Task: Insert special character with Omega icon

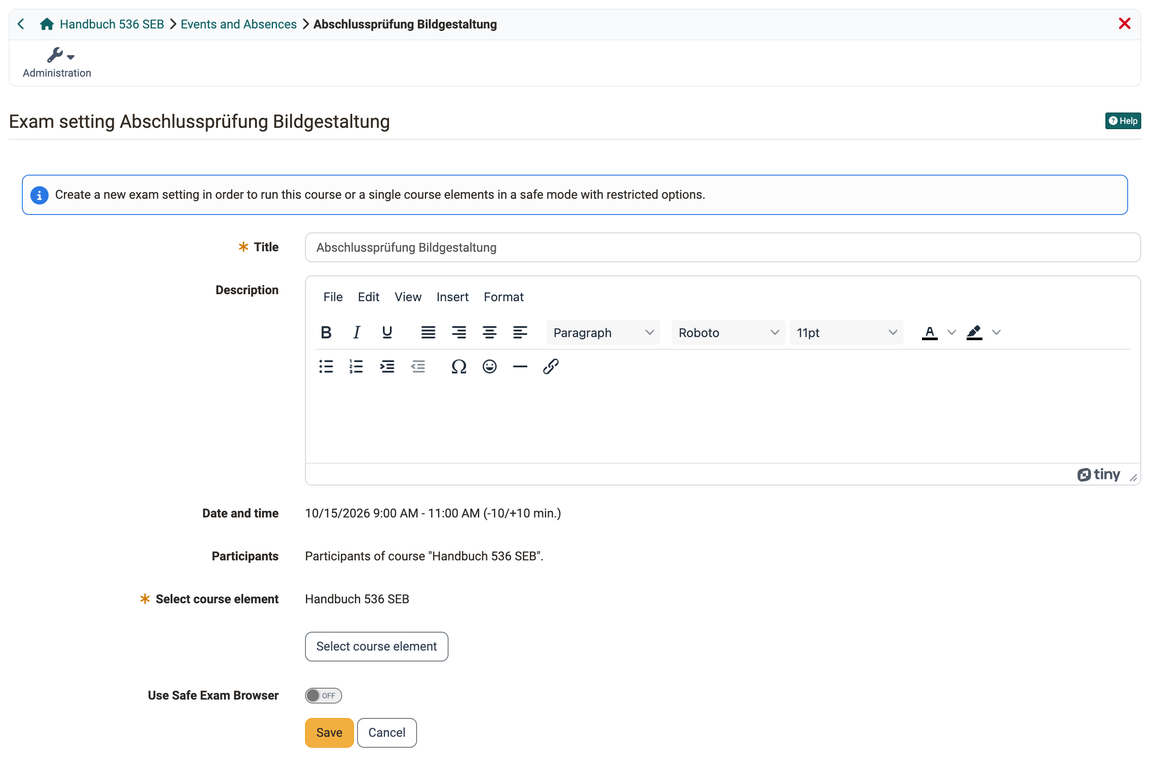Action: tap(459, 367)
